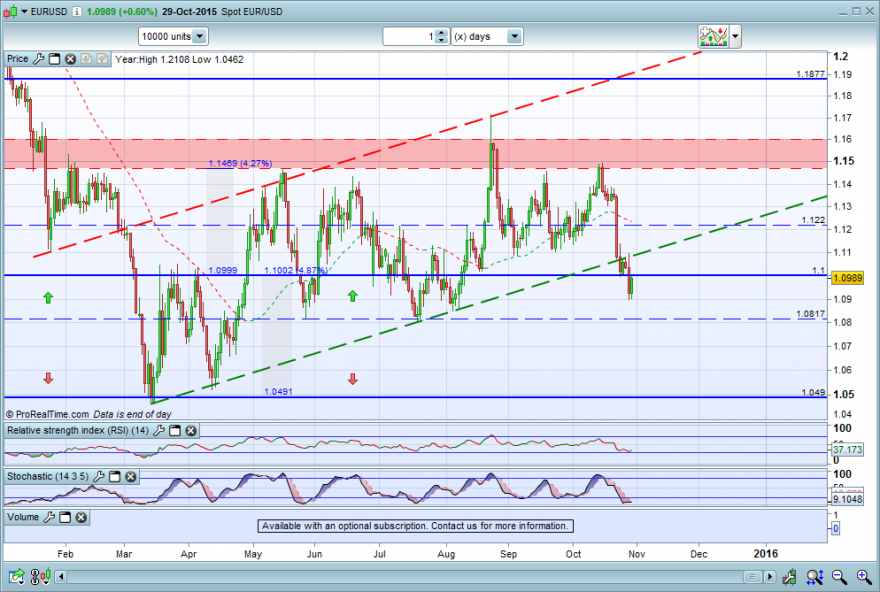
Task: Open RSI indicator wrench settings
Action: click(159, 430)
